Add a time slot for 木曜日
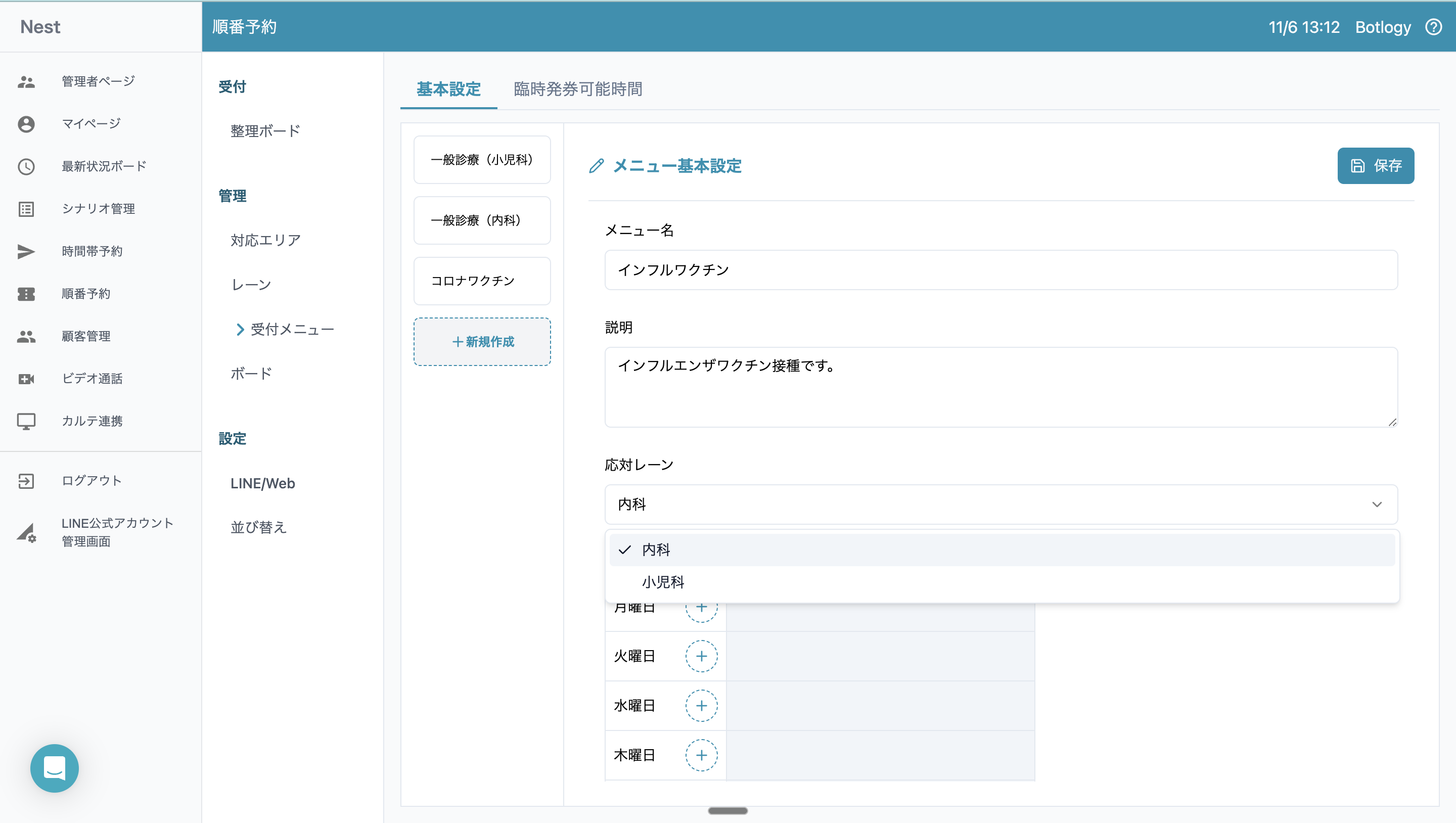The width and height of the screenshot is (1456, 823). (701, 755)
